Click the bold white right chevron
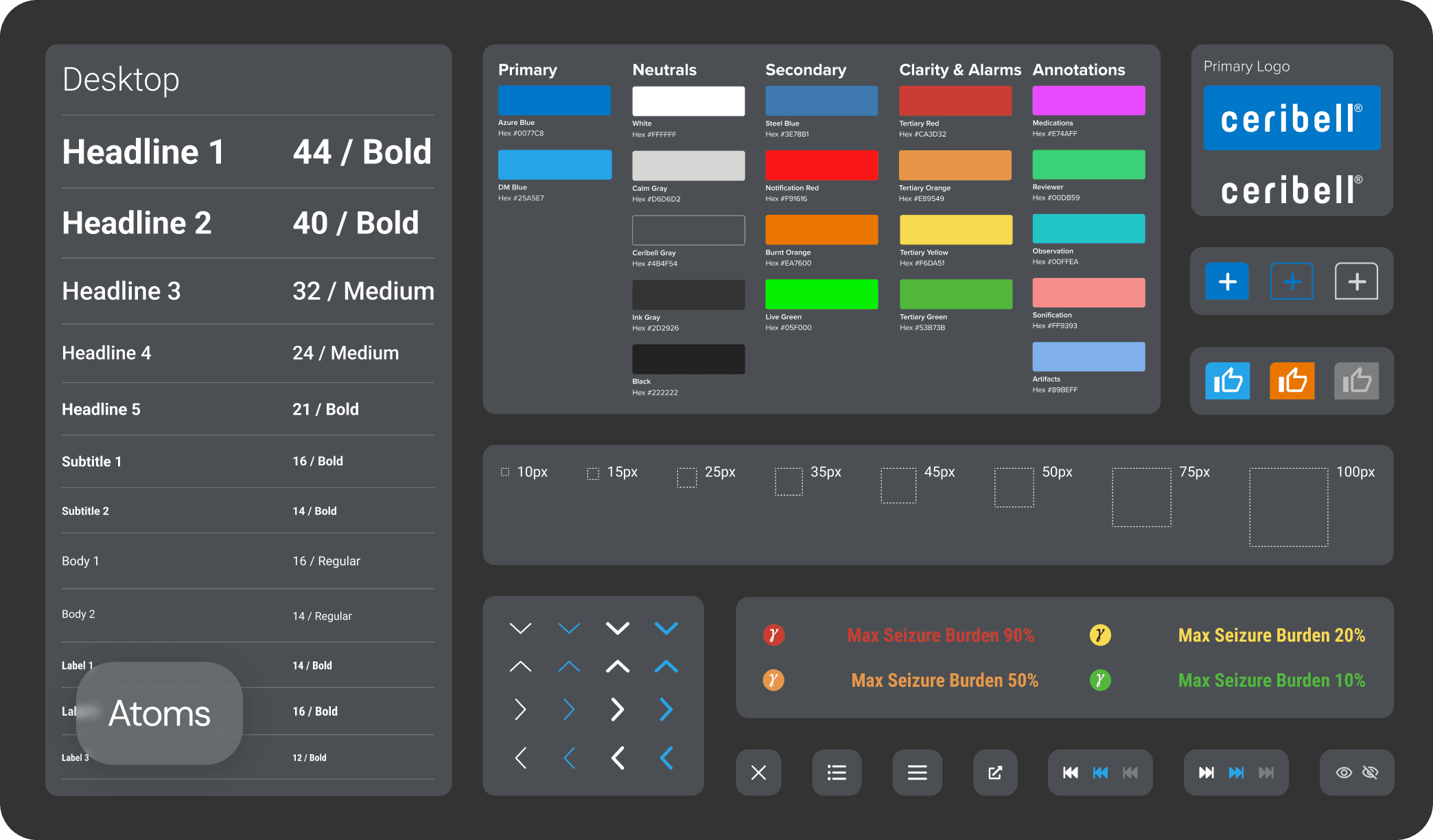This screenshot has height=840, width=1433. 617,709
